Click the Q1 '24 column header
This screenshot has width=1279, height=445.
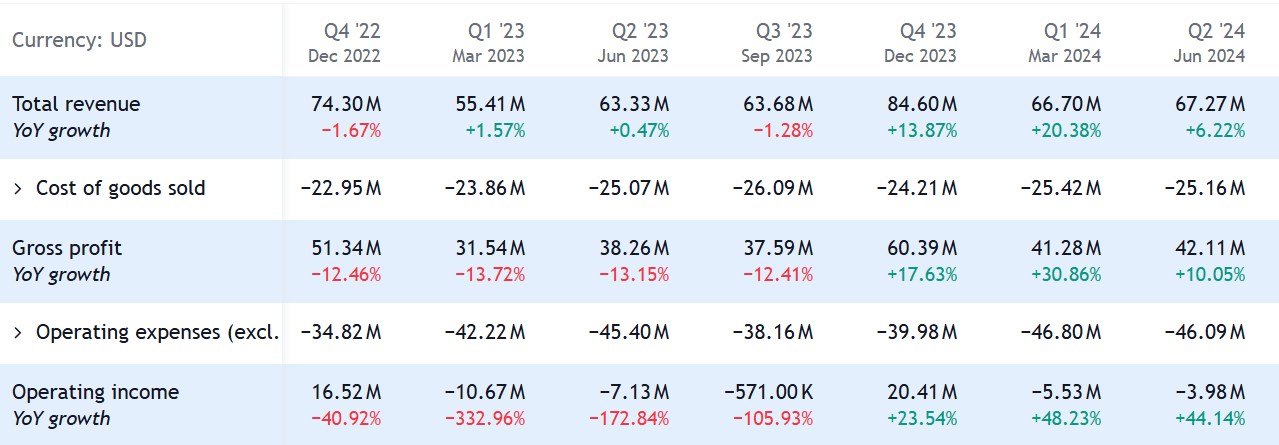click(x=1065, y=42)
